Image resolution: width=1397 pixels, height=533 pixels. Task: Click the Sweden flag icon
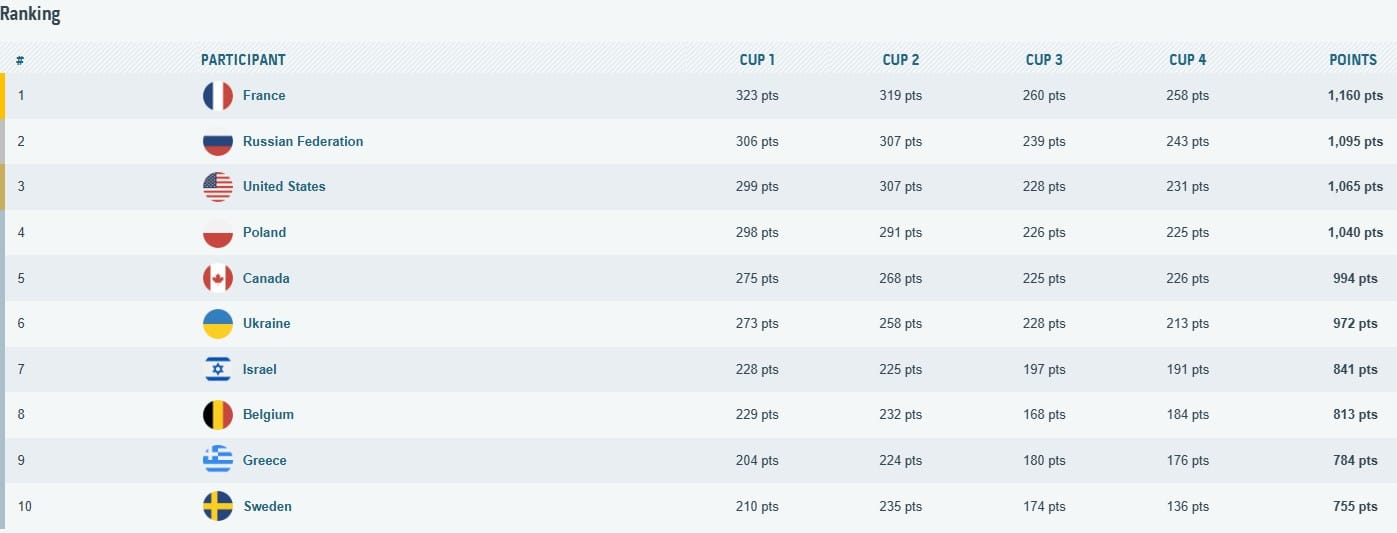coord(218,507)
